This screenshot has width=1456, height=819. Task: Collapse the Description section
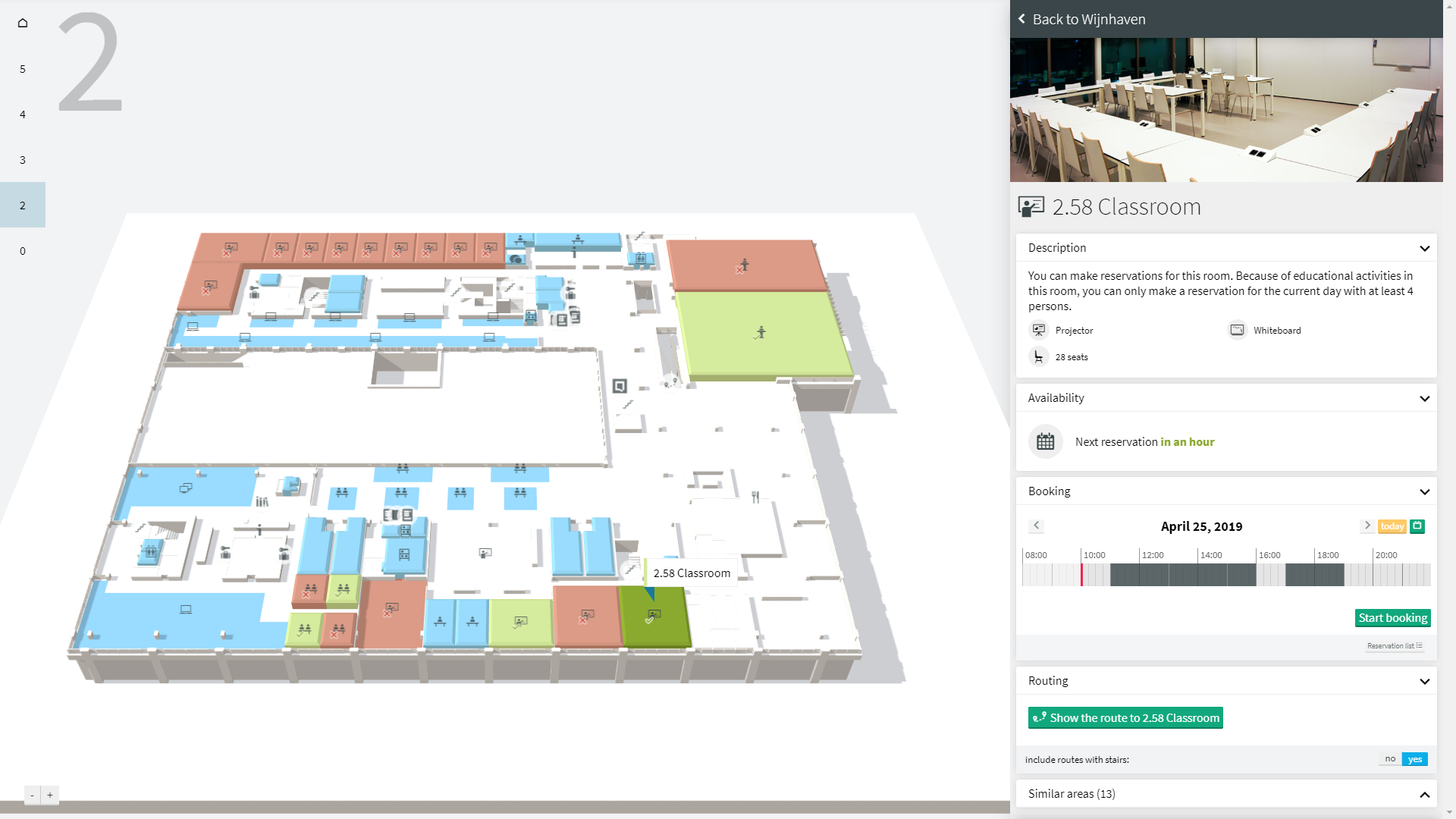click(x=1424, y=248)
